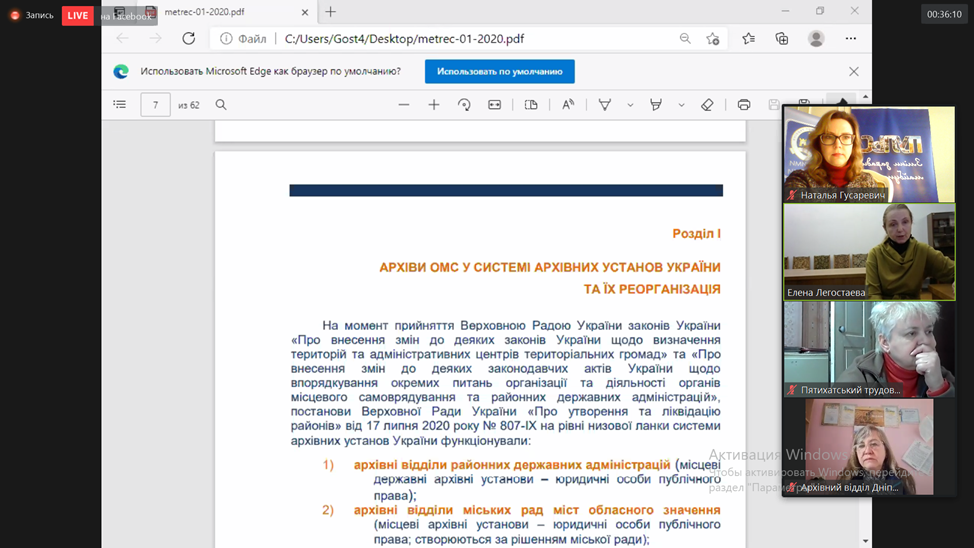Screen dimensions: 974x548
Task: Select Наталья Гусаревич video tile
Action: coord(869,154)
